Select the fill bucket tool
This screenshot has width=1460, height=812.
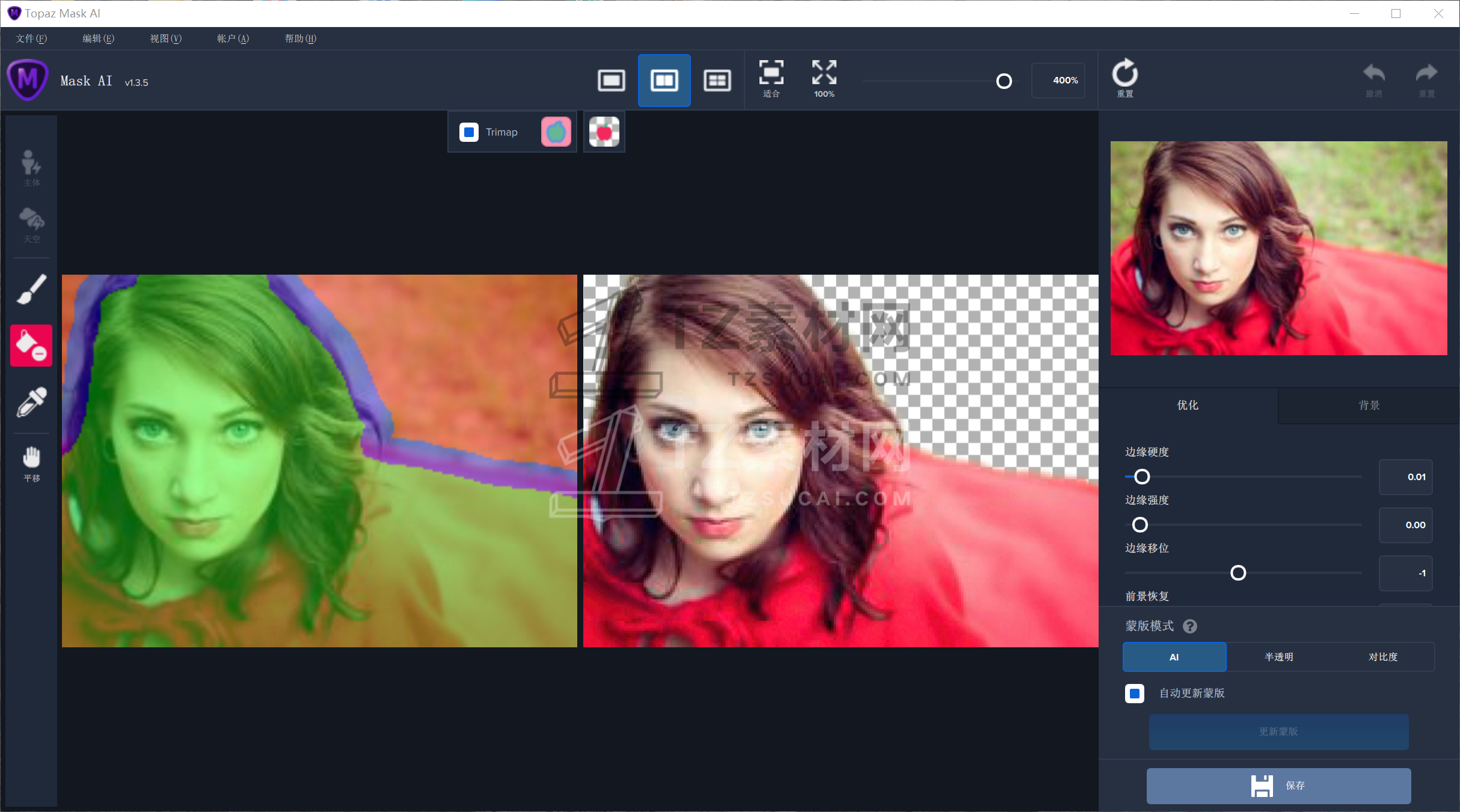[x=31, y=346]
